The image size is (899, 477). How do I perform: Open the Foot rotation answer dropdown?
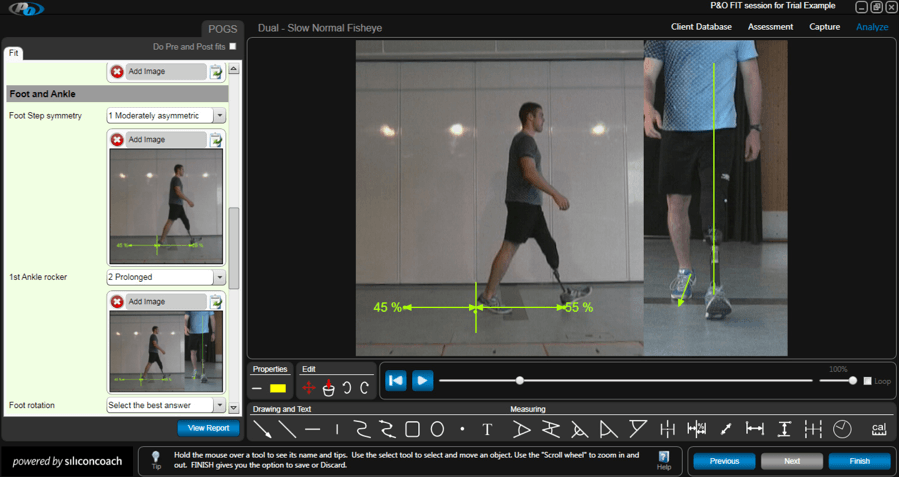pyautogui.click(x=219, y=406)
